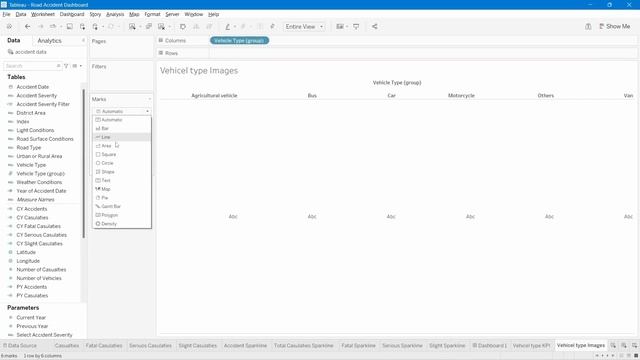Screen dimensions: 640x360
Task: Click the Share workbook icon
Action: tap(374, 27)
